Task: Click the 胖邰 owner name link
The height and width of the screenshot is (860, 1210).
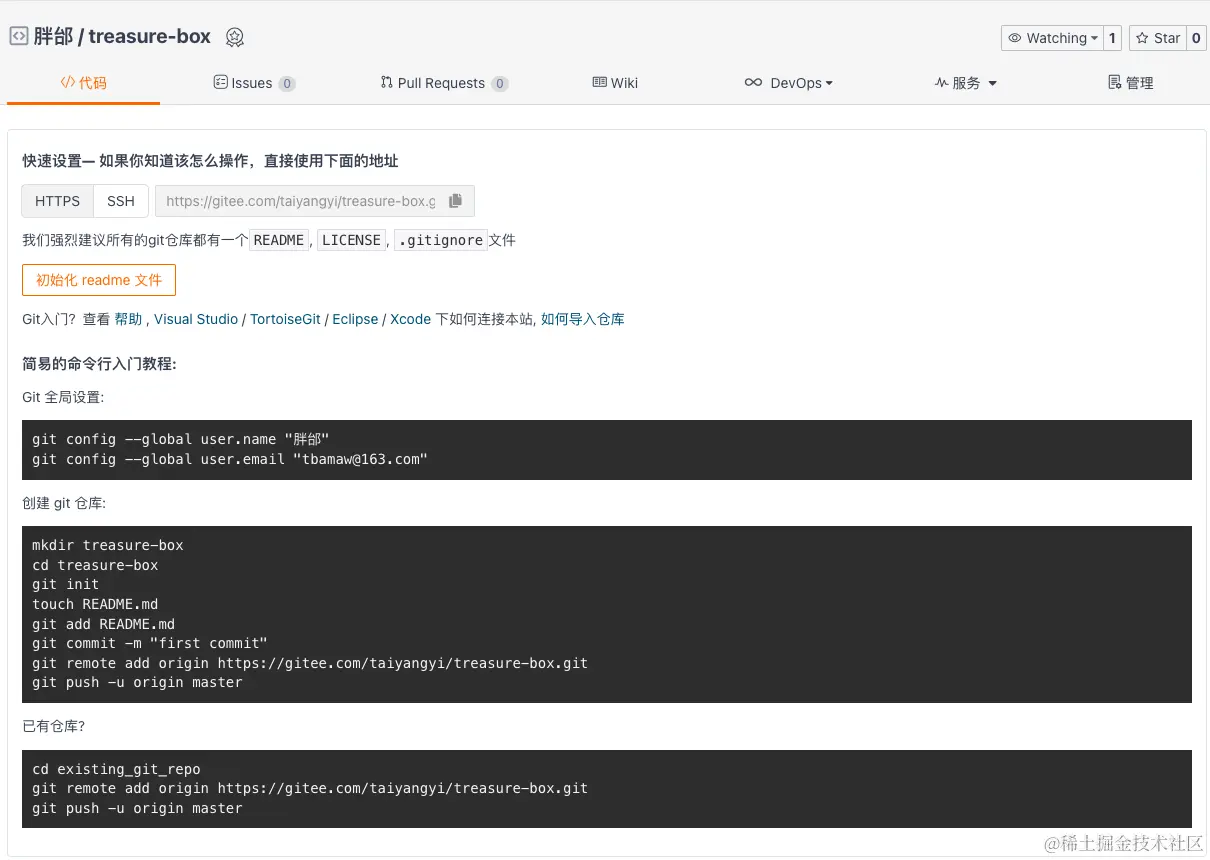Action: pyautogui.click(x=53, y=37)
